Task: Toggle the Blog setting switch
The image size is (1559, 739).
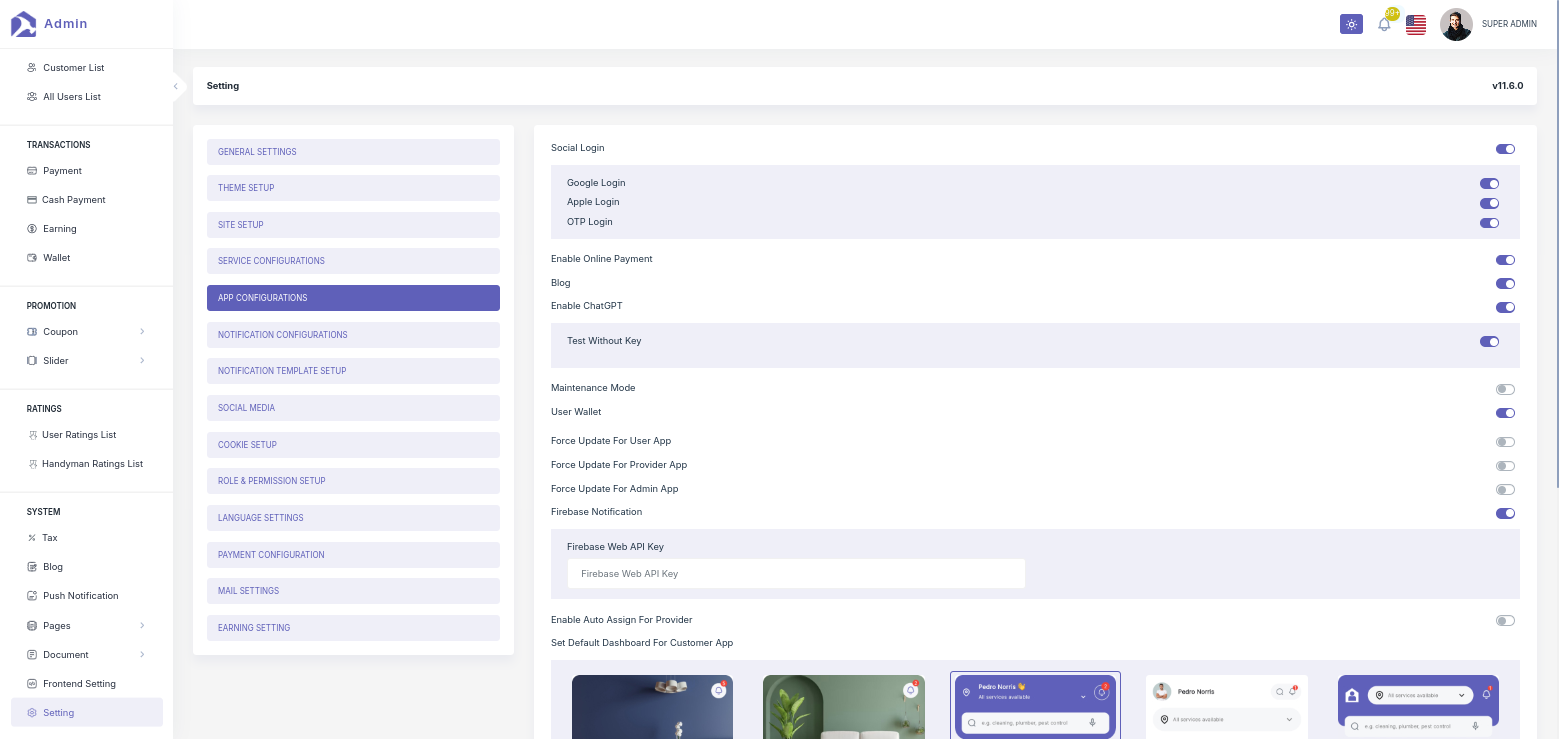Action: tap(1505, 284)
